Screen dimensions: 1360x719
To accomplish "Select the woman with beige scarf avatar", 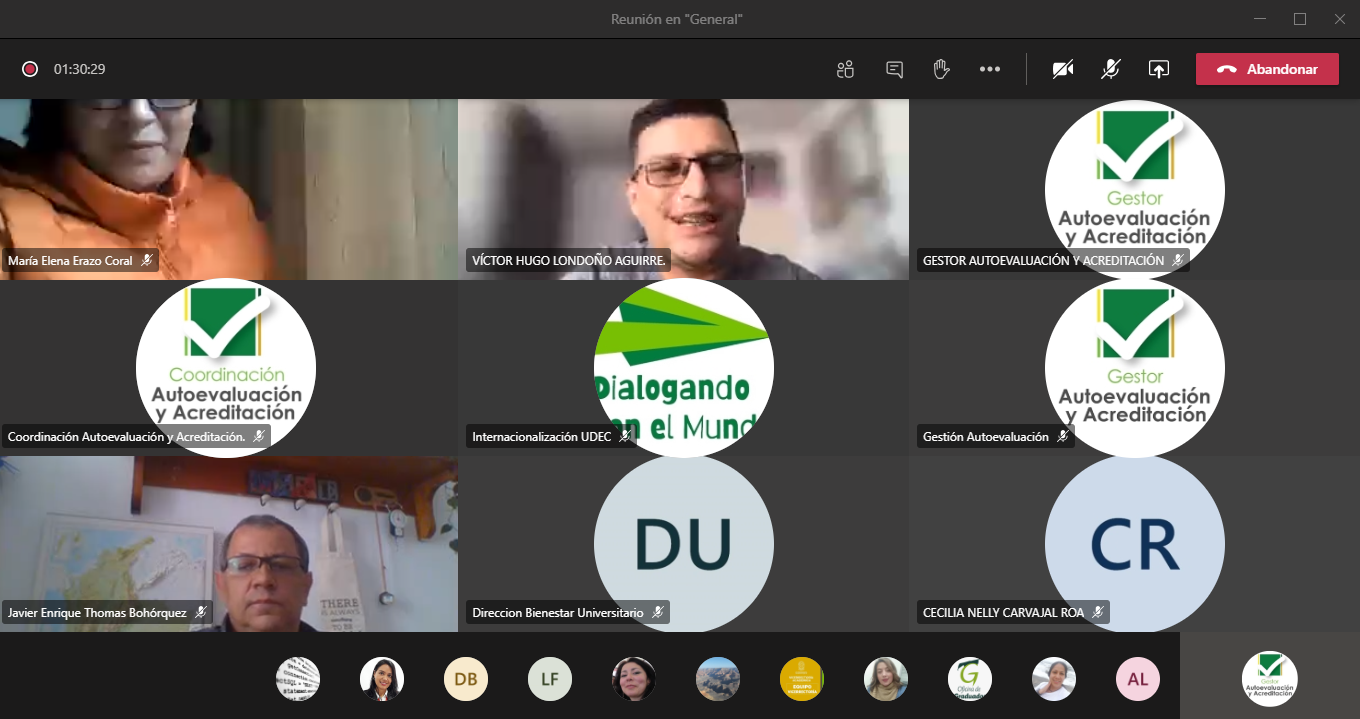I will click(886, 679).
